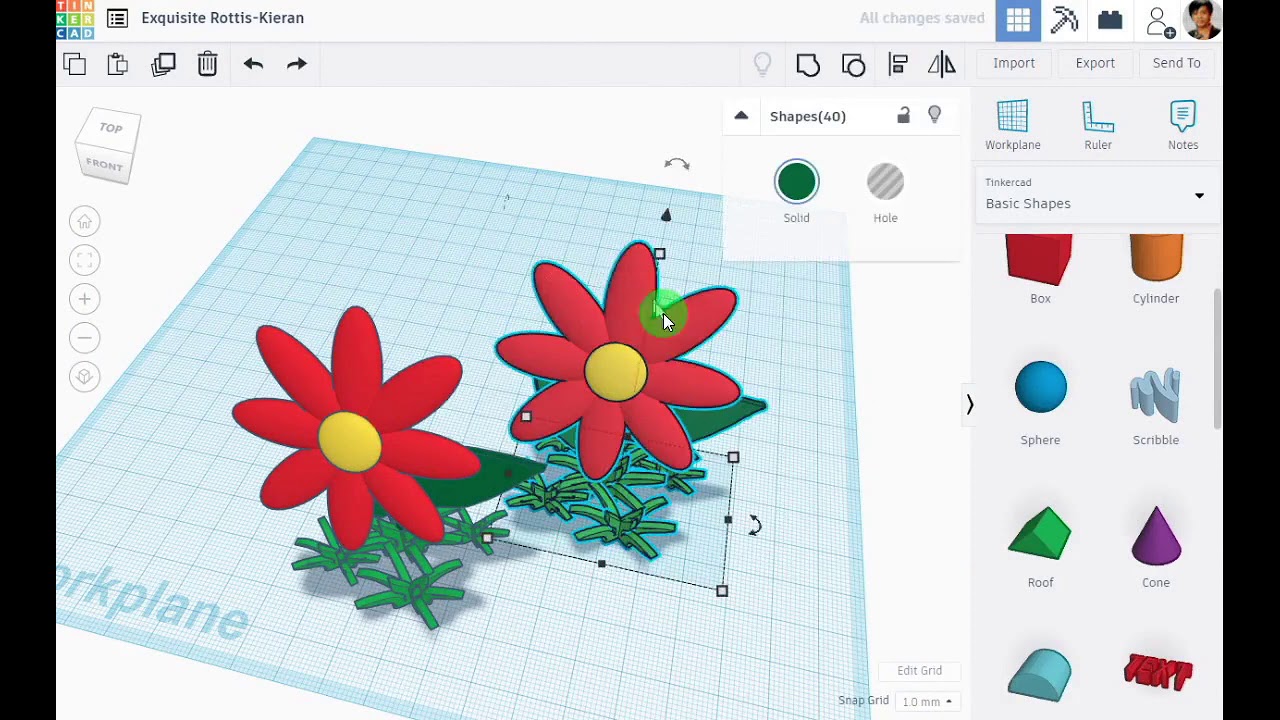Click the view cube TOP face
The height and width of the screenshot is (720, 1280).
click(111, 128)
